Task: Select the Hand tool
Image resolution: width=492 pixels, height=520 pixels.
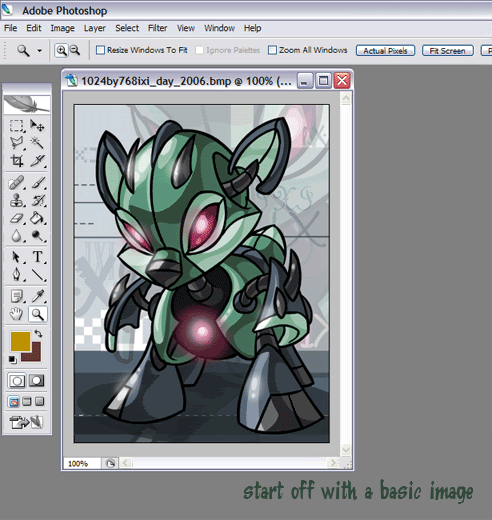Action: click(16, 314)
